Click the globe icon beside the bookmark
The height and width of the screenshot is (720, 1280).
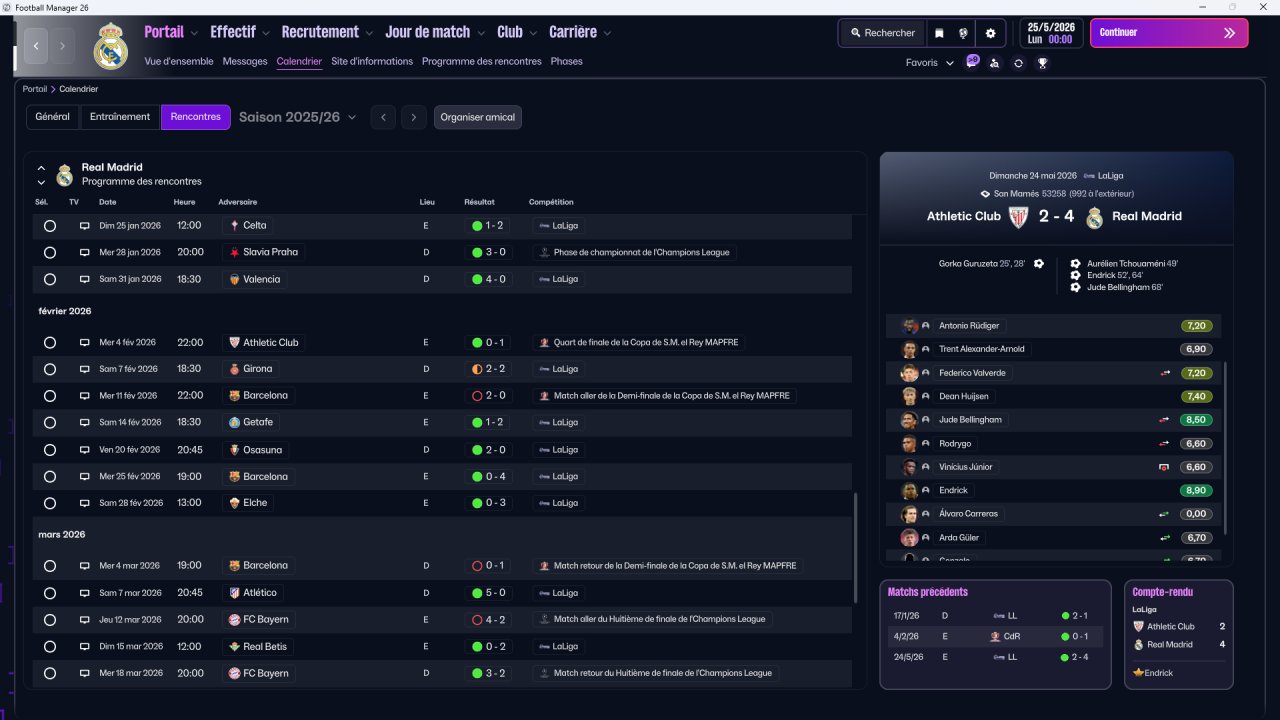point(963,33)
